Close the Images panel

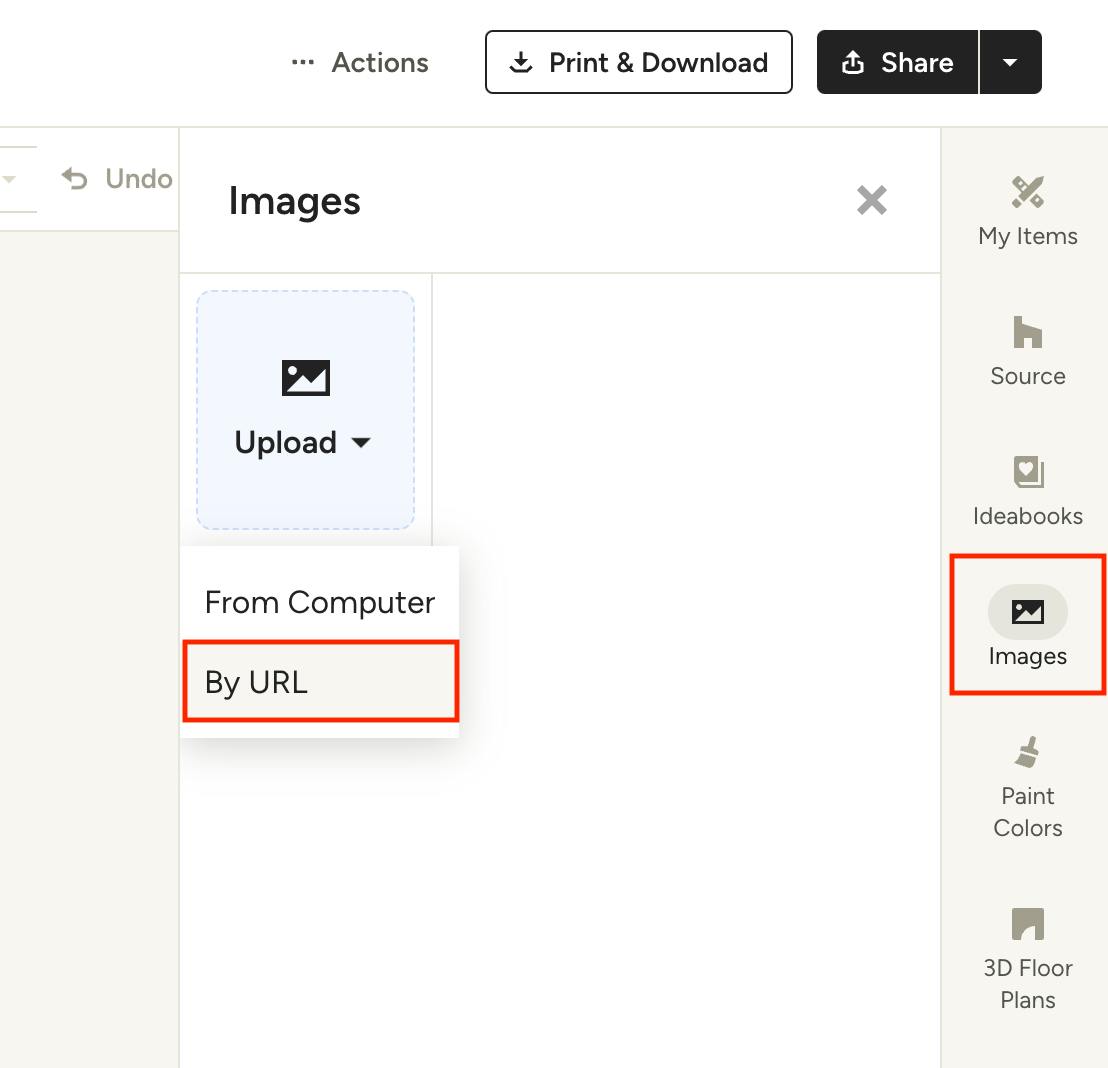point(871,201)
